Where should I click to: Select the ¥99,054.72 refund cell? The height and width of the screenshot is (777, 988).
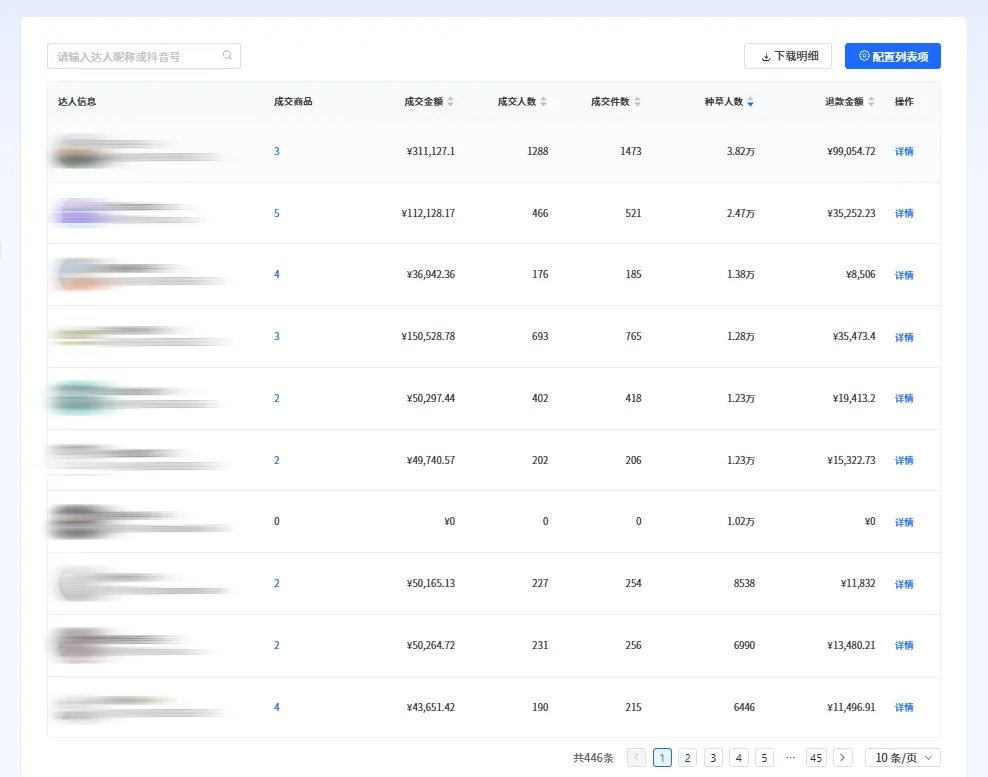tap(851, 151)
